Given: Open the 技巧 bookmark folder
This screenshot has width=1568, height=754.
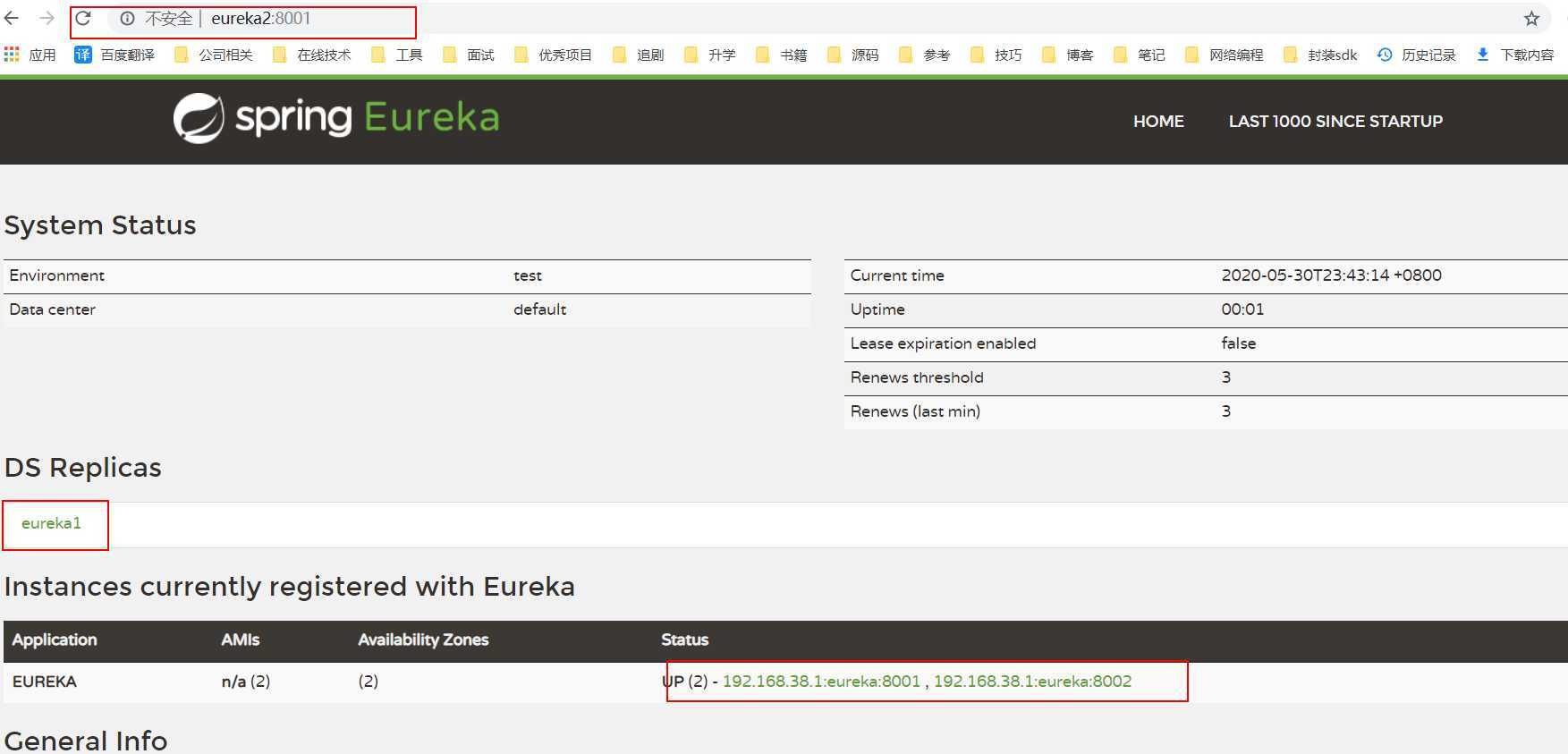Looking at the screenshot, I should pos(996,55).
